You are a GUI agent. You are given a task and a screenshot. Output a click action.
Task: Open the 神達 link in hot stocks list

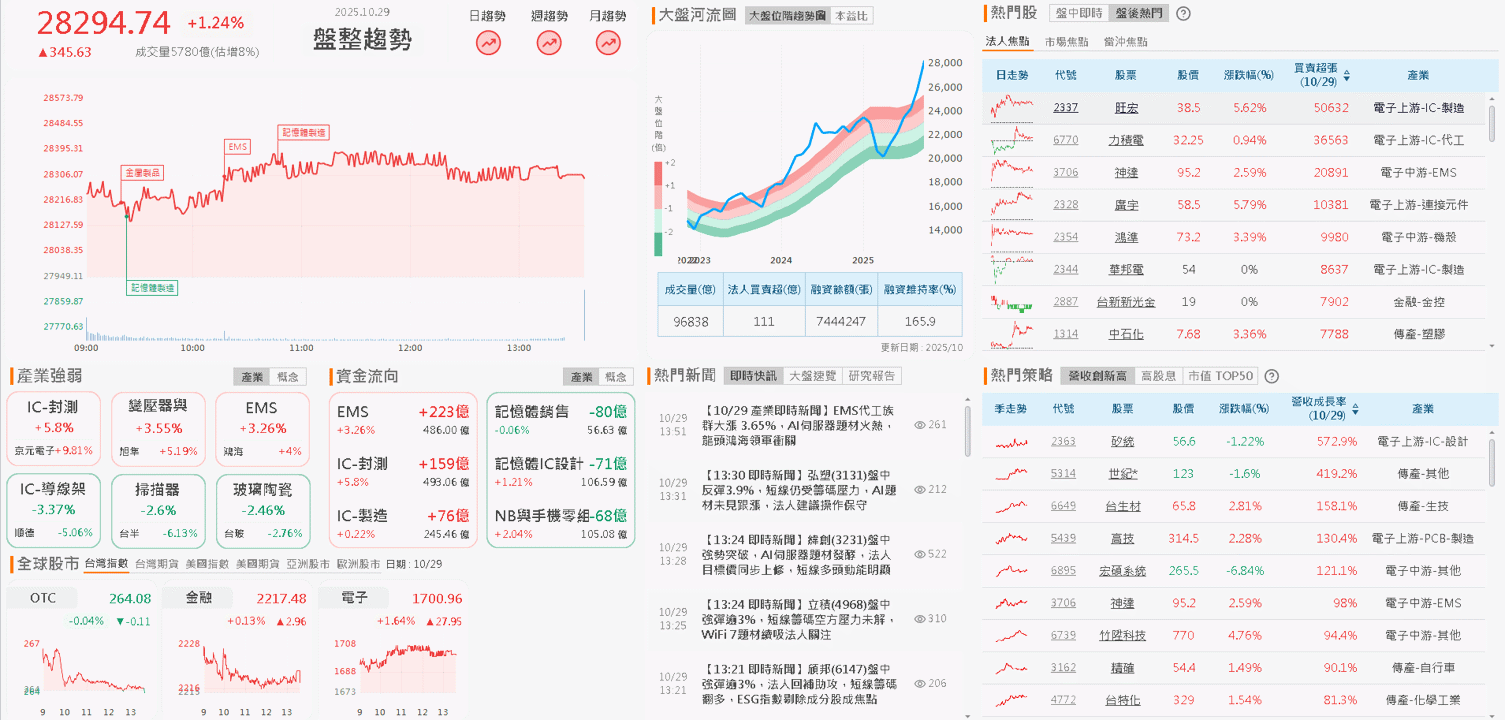coord(1125,173)
